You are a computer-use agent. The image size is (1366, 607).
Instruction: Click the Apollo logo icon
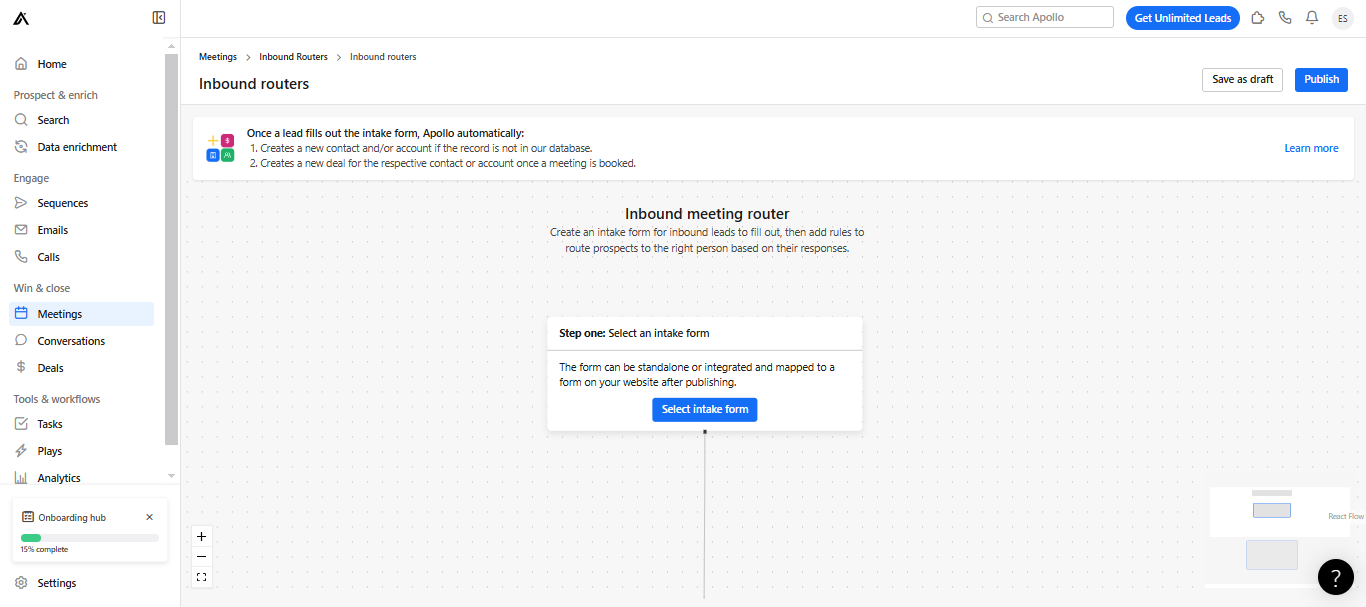[x=21, y=18]
